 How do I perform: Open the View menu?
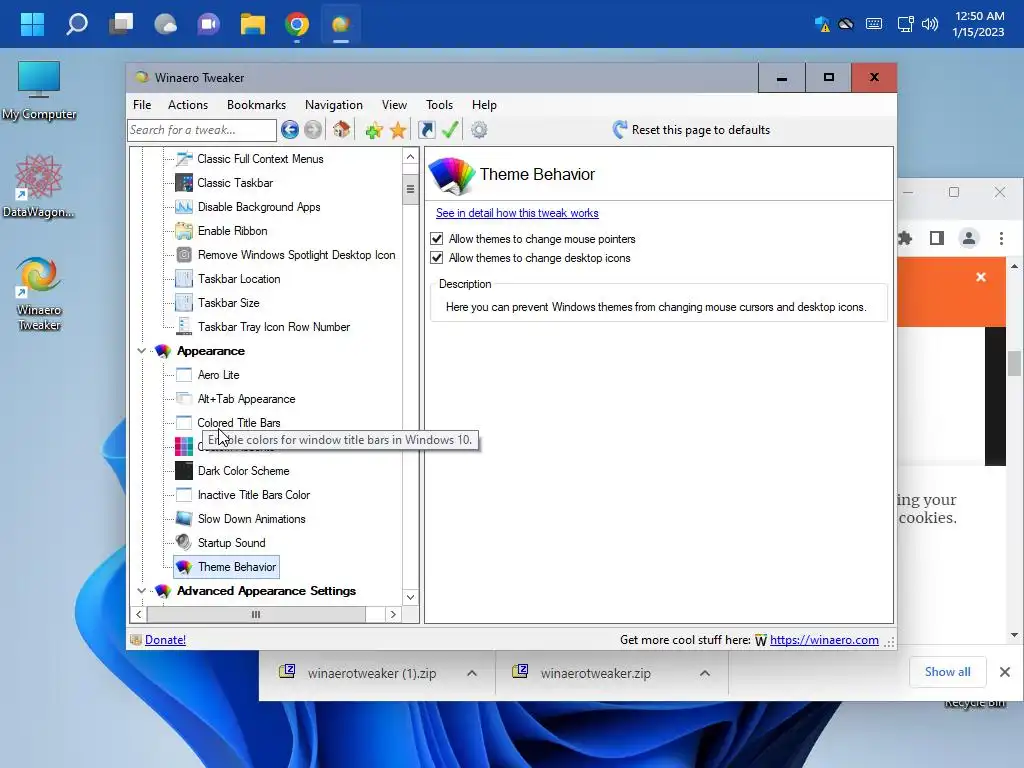coord(394,104)
